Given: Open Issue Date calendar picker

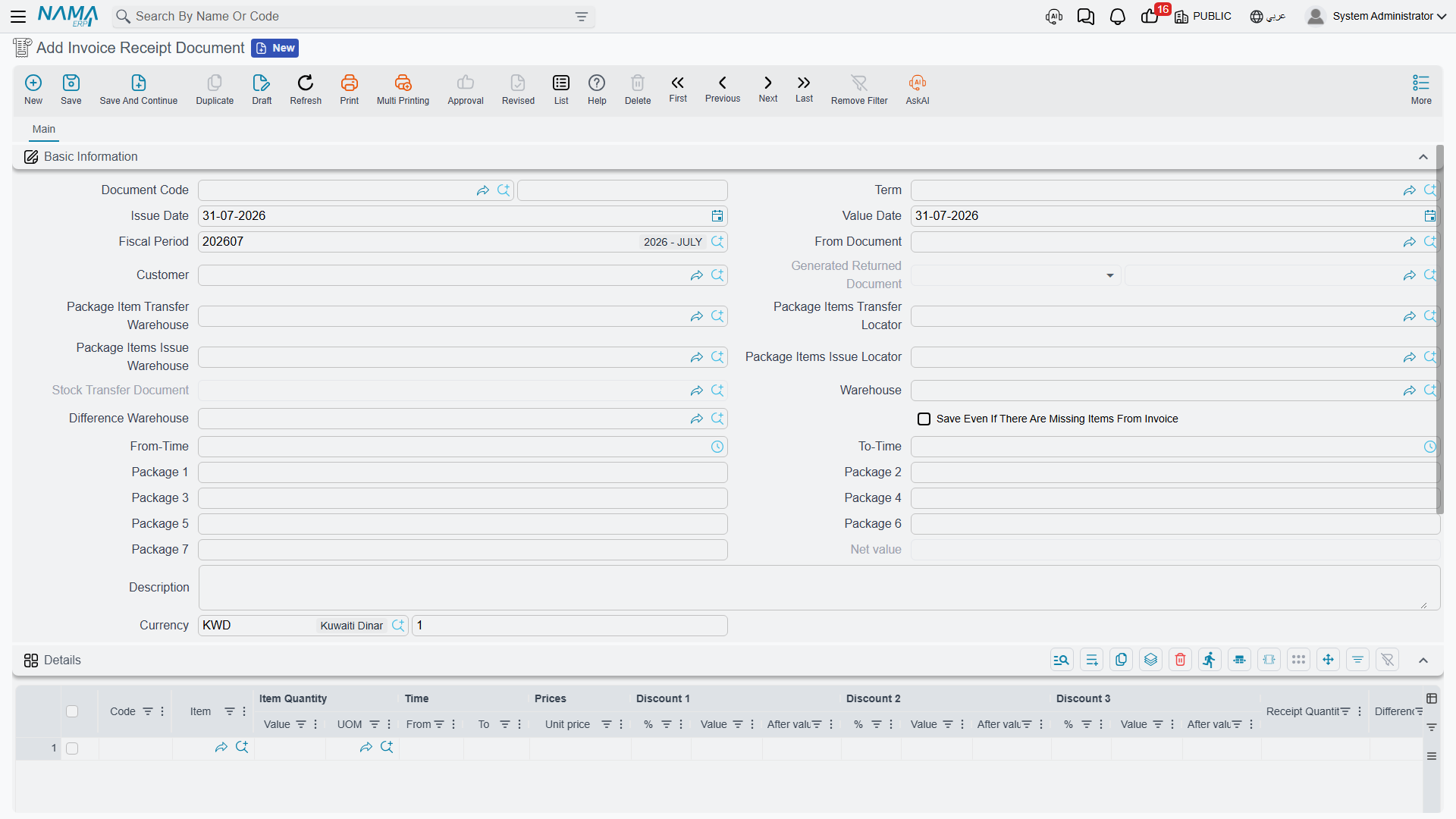Looking at the screenshot, I should coord(717,216).
